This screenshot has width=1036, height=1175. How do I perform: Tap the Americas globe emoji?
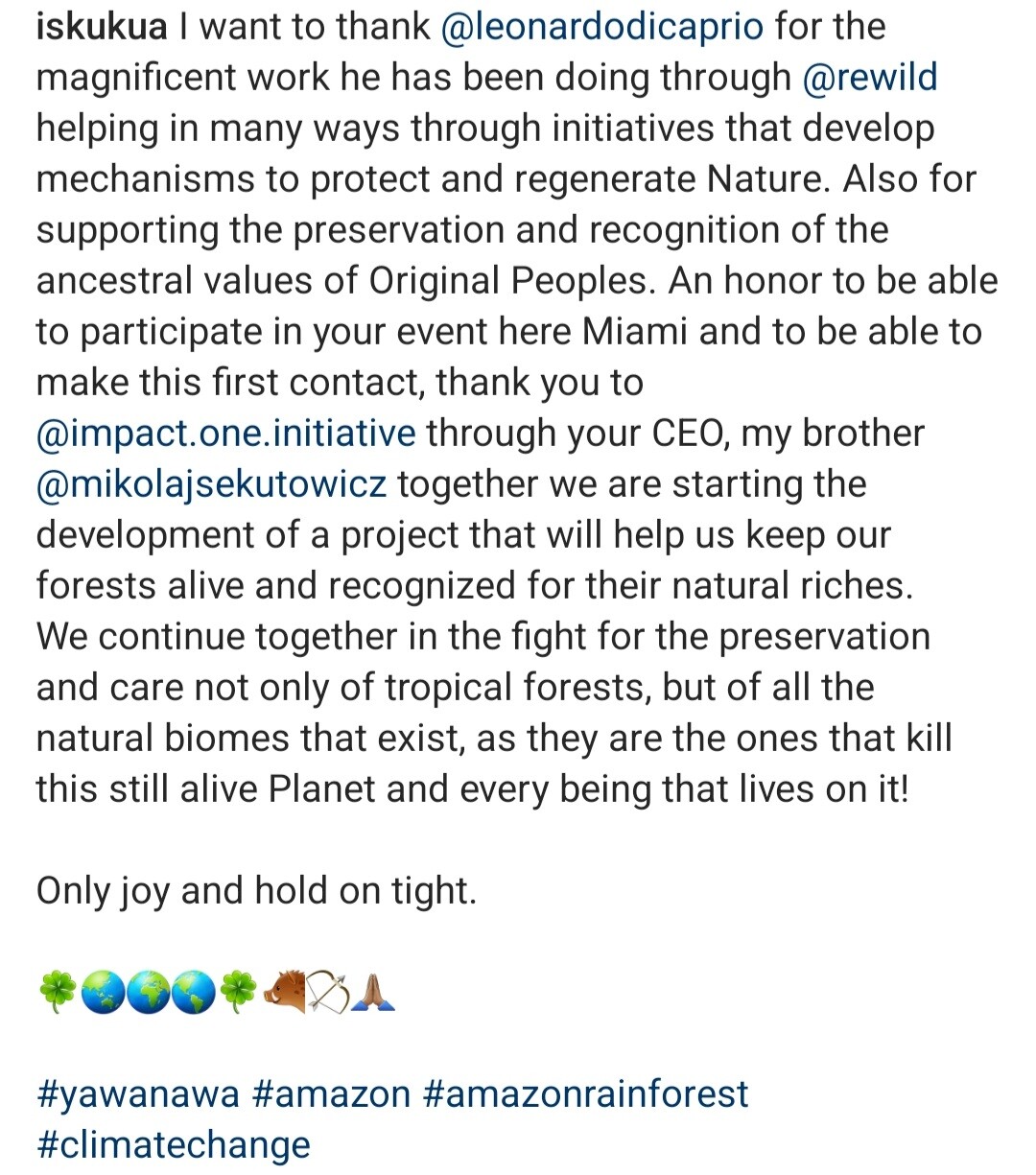tap(193, 993)
